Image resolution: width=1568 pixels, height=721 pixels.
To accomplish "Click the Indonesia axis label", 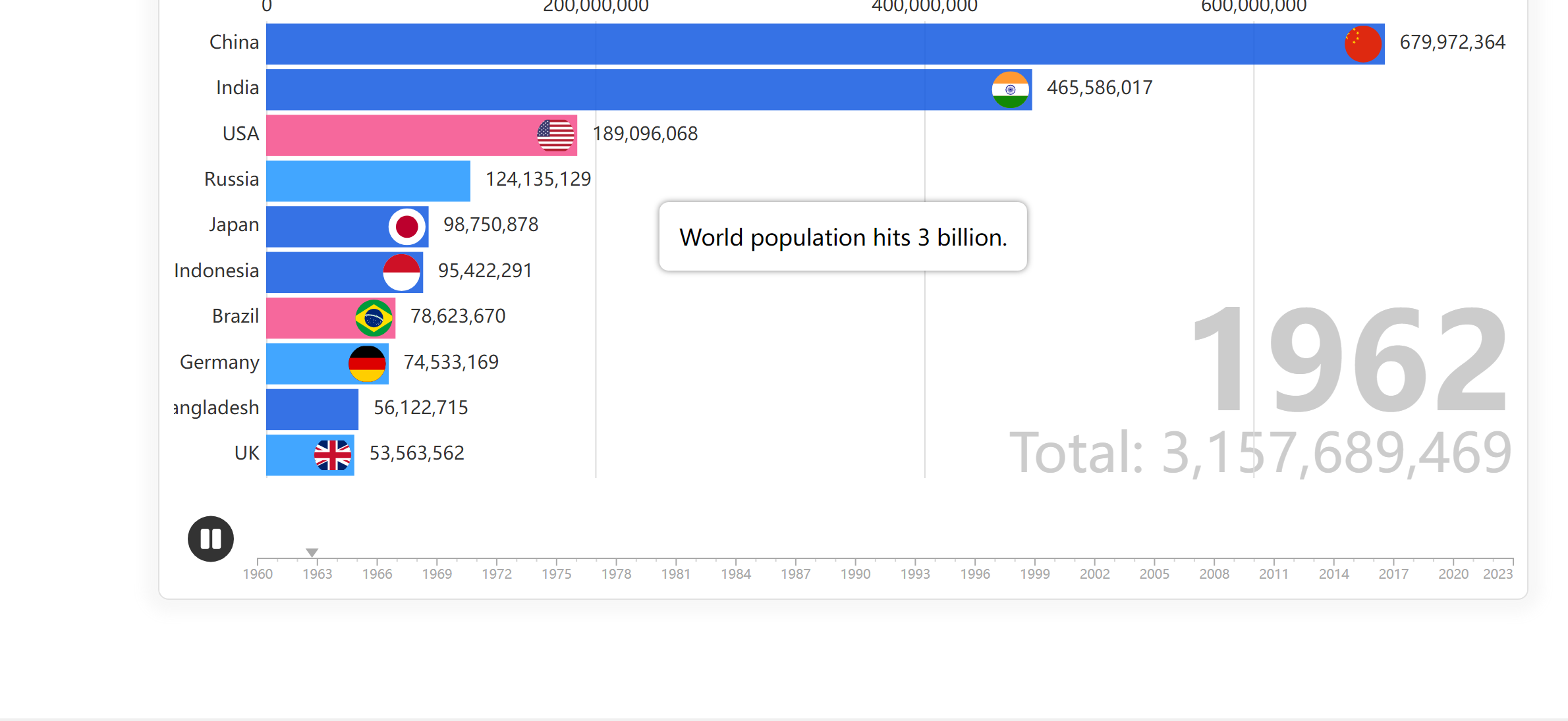I will tap(216, 271).
